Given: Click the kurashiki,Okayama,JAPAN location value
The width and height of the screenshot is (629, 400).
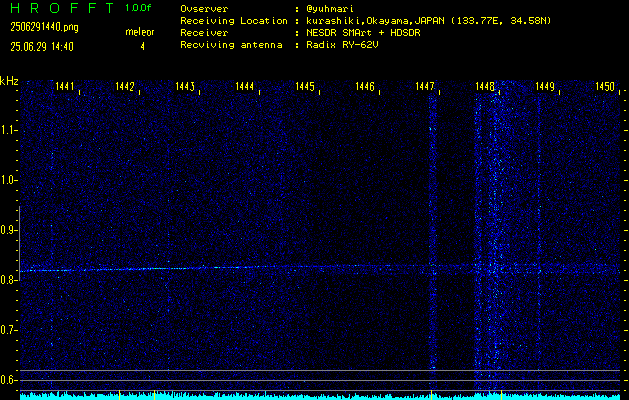Looking at the screenshot, I should [x=428, y=21].
